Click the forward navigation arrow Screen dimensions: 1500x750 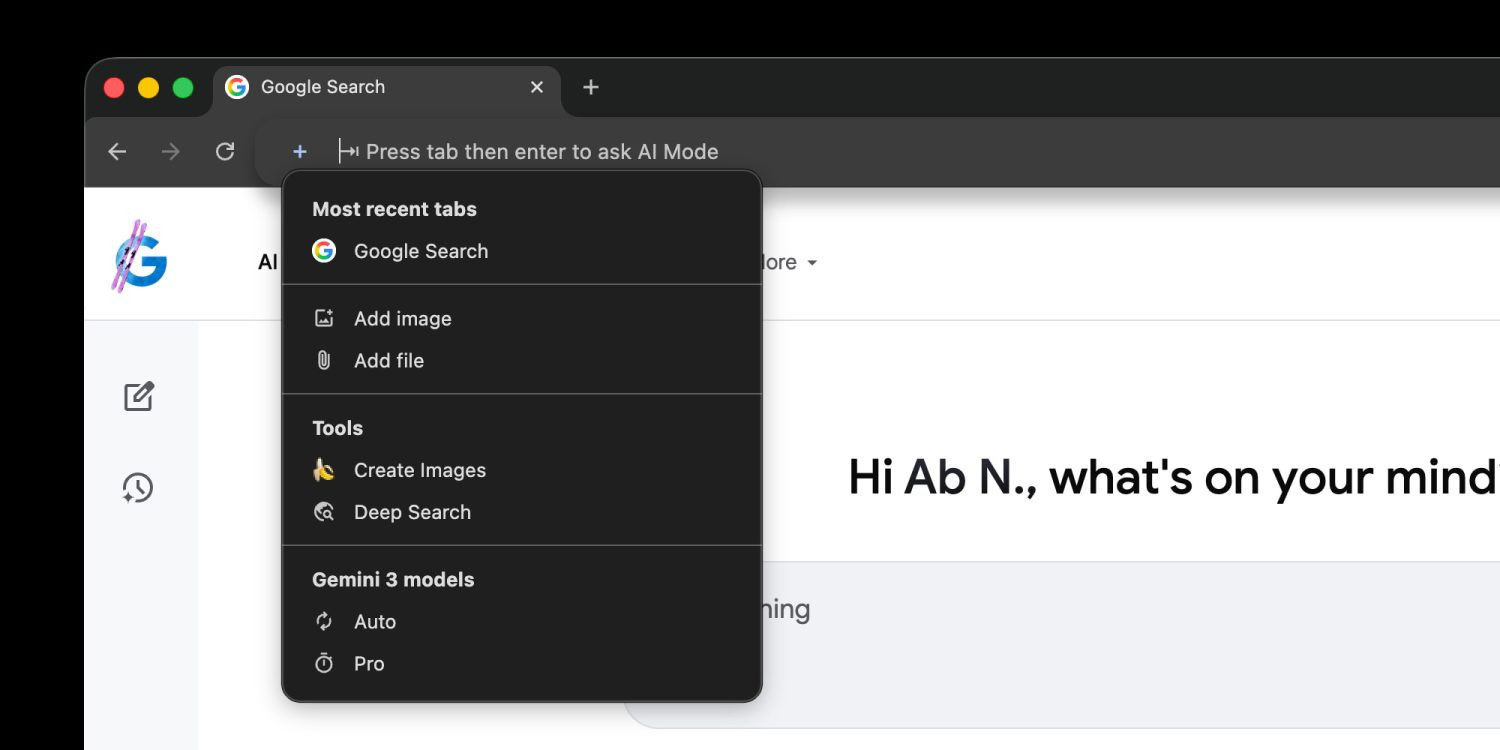[170, 151]
